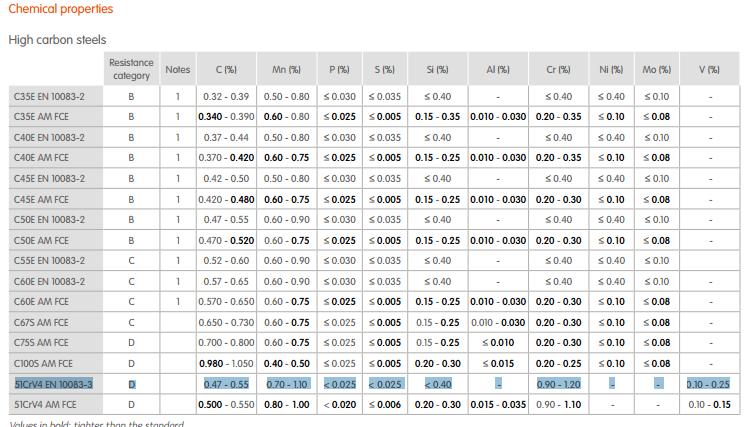This screenshot has width=748, height=427.
Task: Click phosphorus value '< 0.020'
Action: click(x=339, y=405)
